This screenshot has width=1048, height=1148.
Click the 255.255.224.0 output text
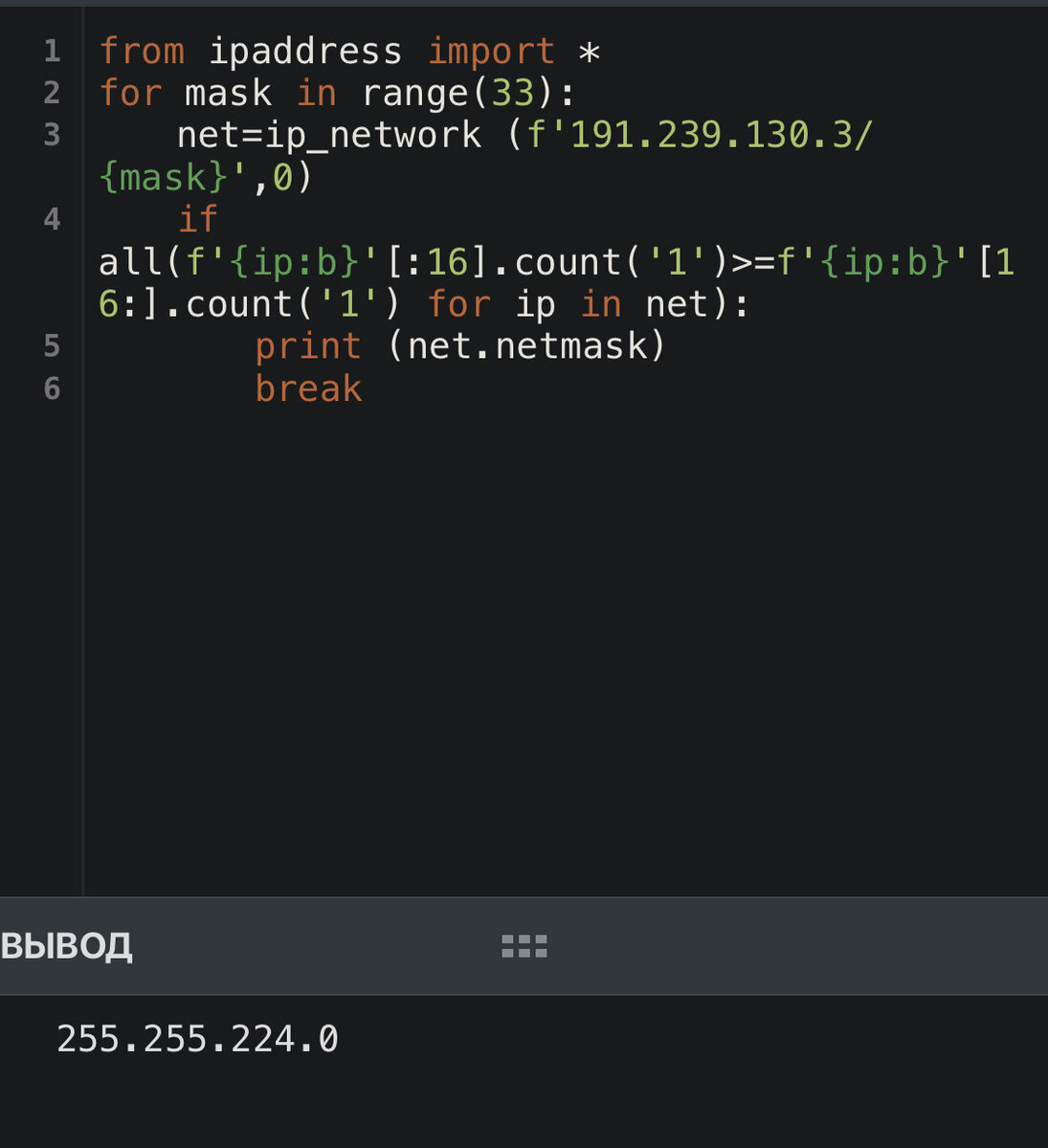click(197, 1039)
